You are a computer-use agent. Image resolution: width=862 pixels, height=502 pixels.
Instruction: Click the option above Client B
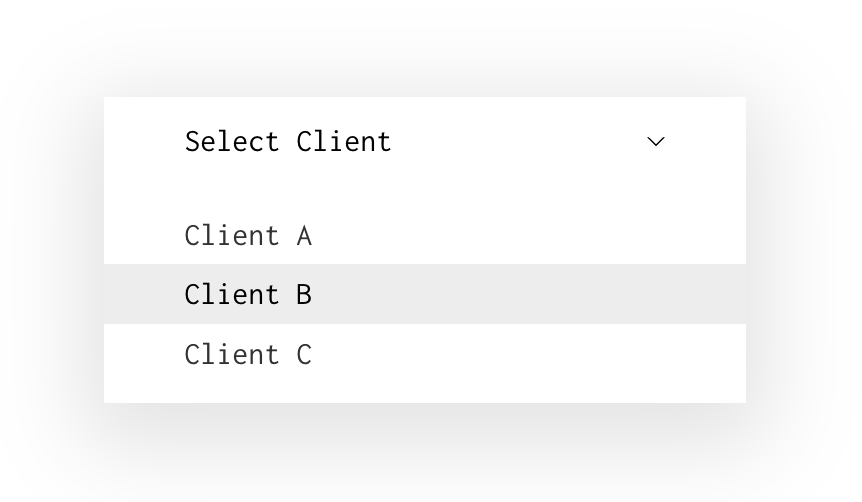point(248,236)
